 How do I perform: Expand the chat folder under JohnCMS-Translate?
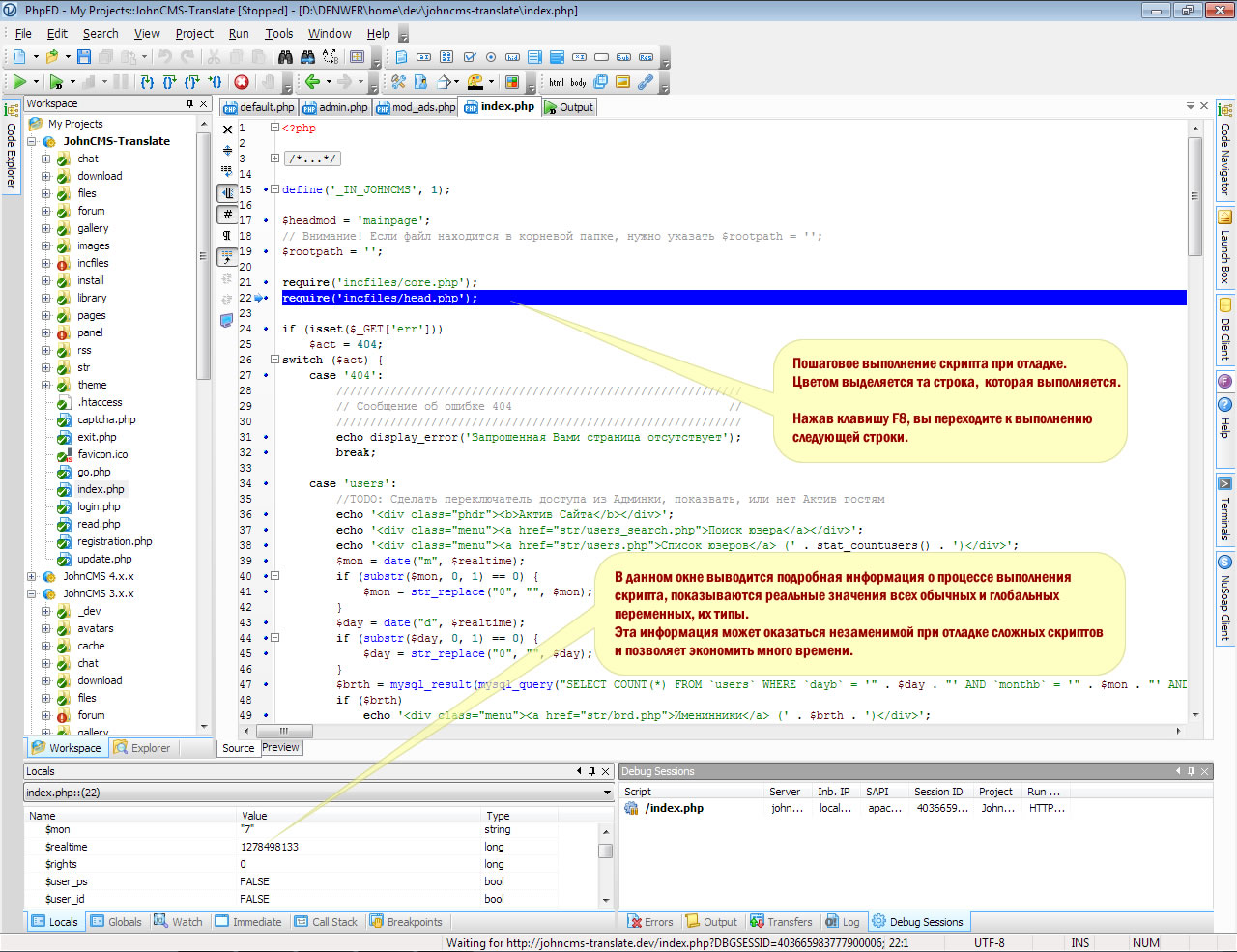point(45,159)
